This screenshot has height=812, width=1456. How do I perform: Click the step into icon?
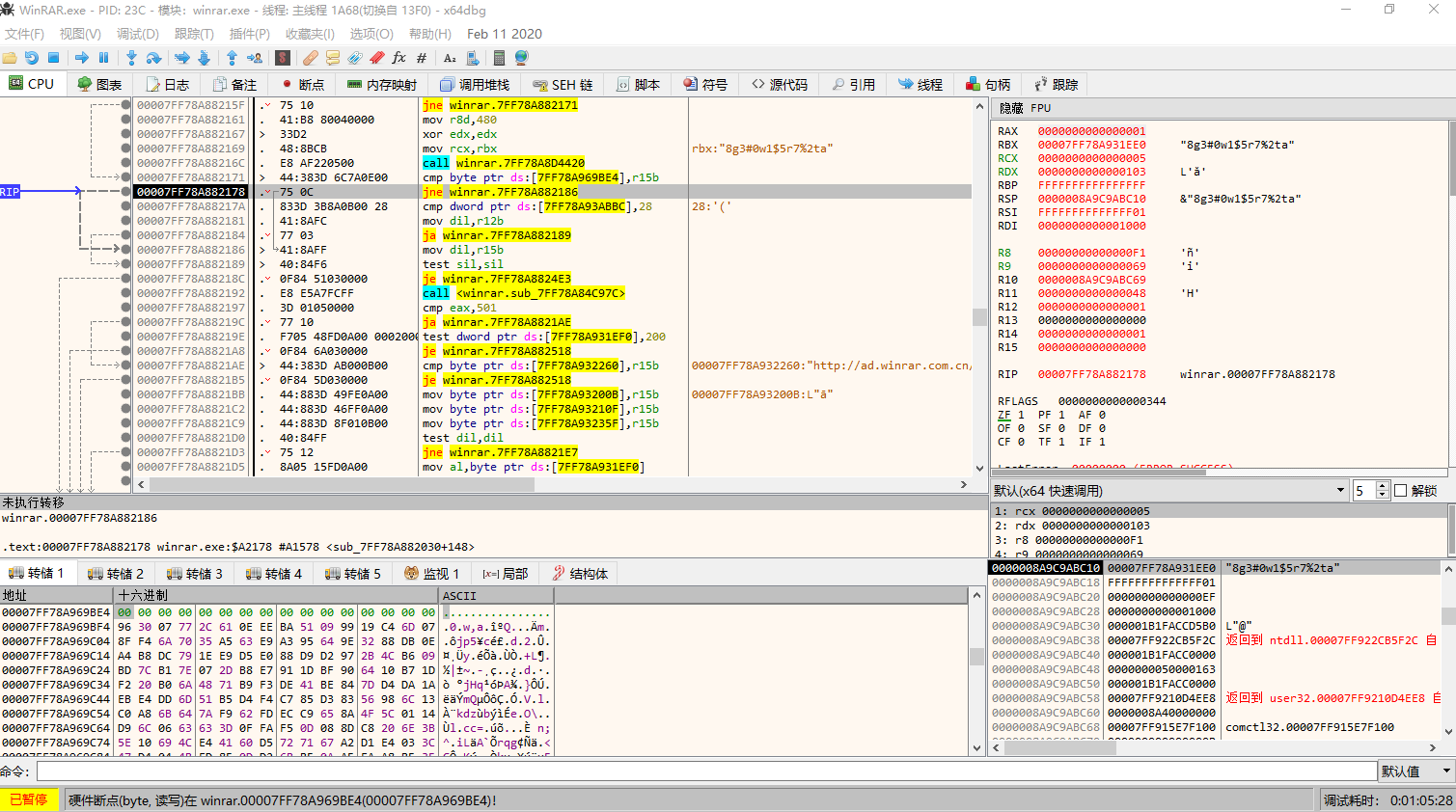132,58
